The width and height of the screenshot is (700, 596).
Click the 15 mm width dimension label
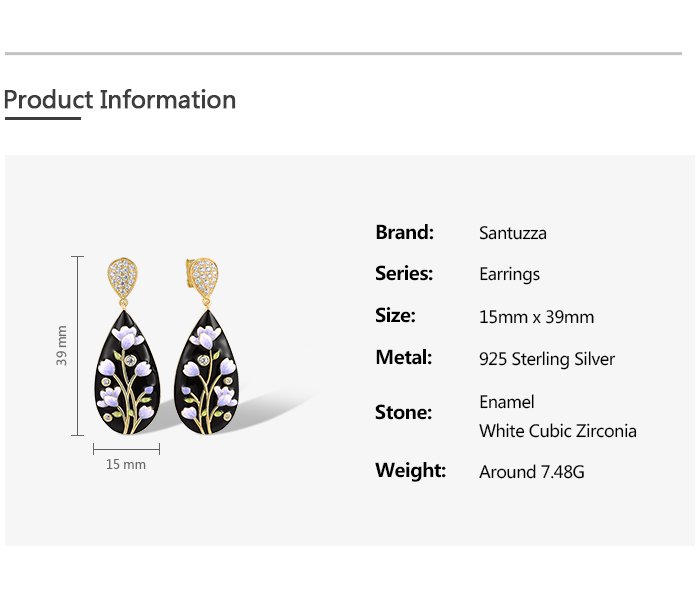click(126, 465)
